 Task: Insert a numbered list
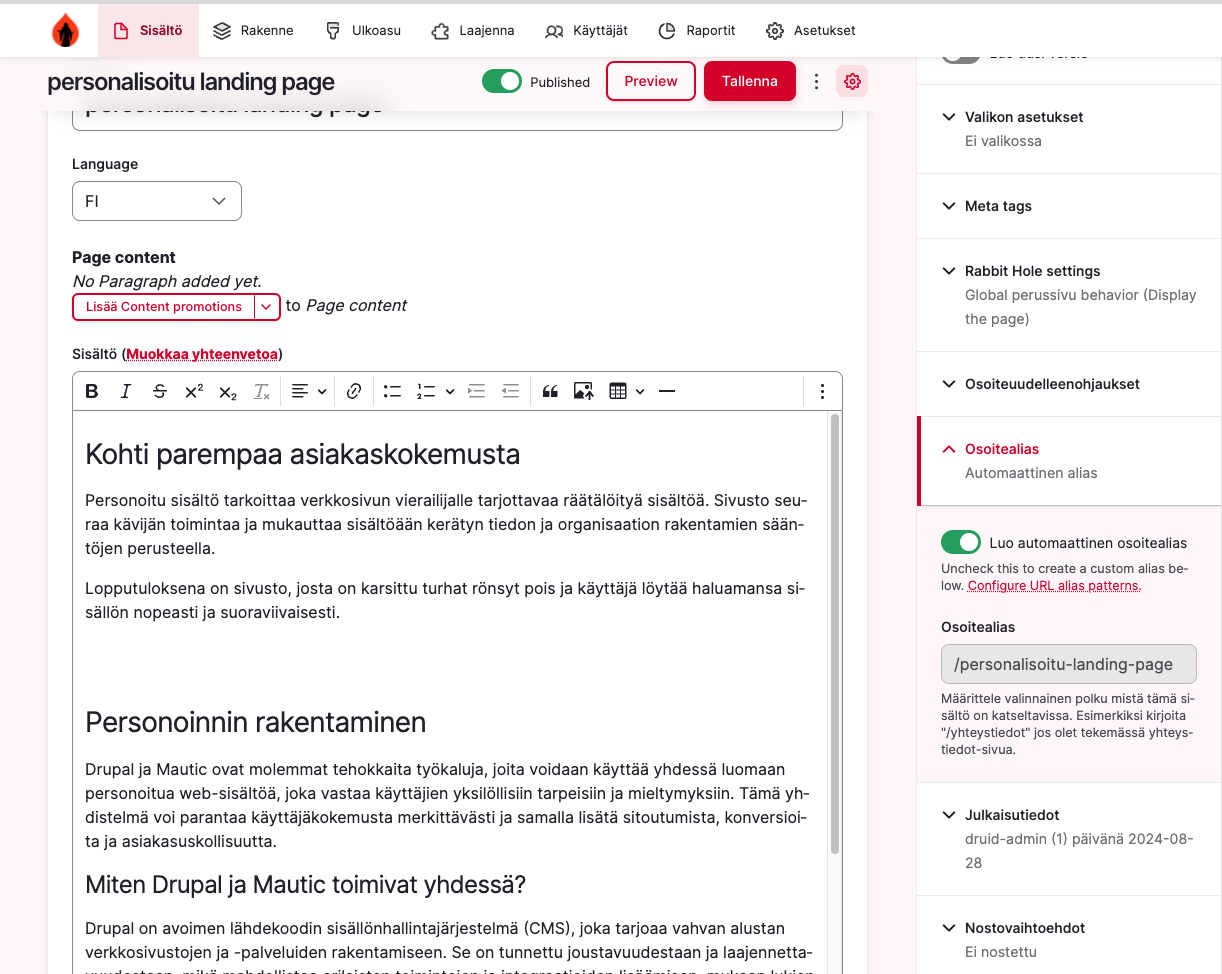coord(427,391)
